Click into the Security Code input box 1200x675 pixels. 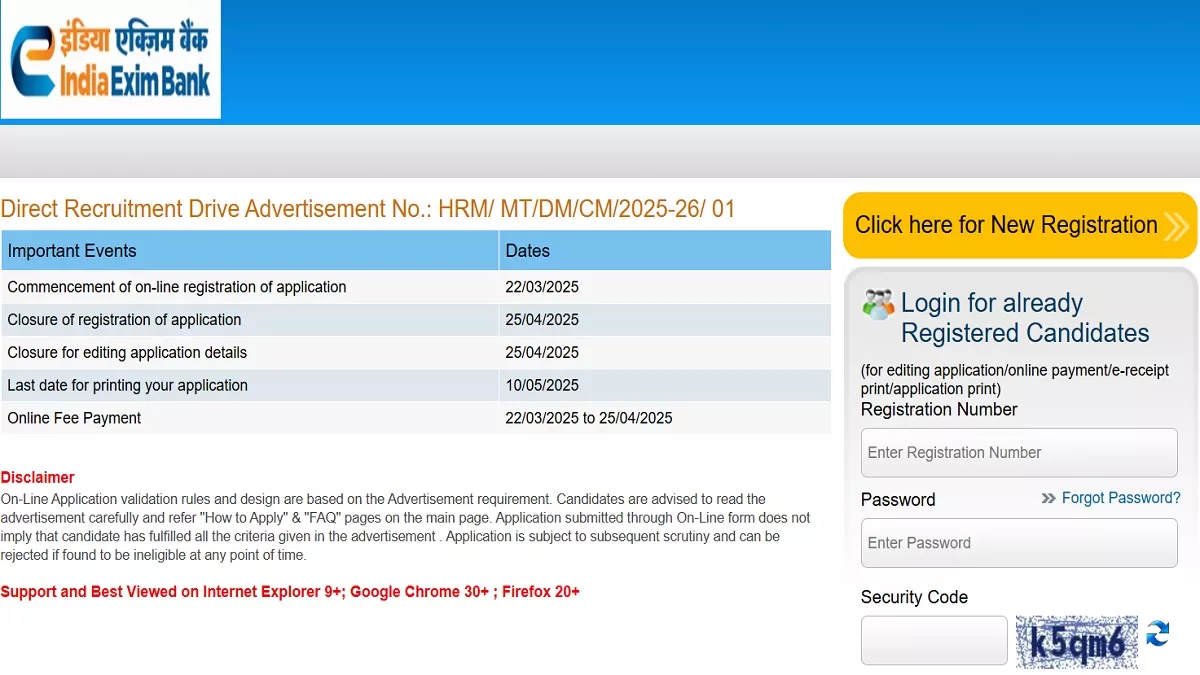tap(933, 641)
